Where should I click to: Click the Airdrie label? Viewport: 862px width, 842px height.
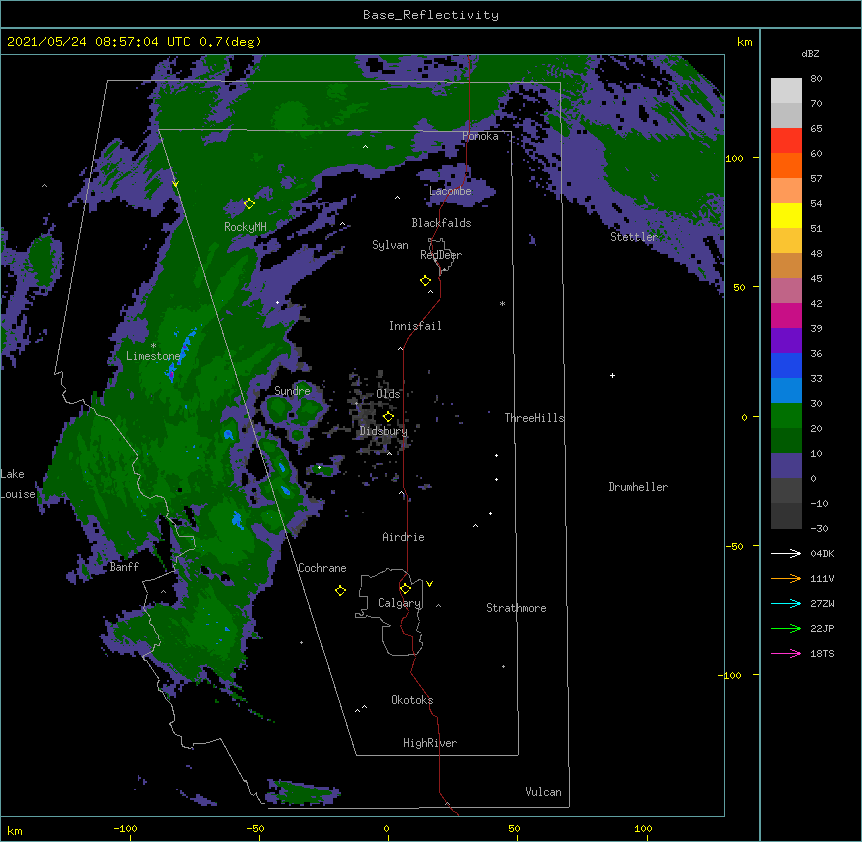pos(403,537)
